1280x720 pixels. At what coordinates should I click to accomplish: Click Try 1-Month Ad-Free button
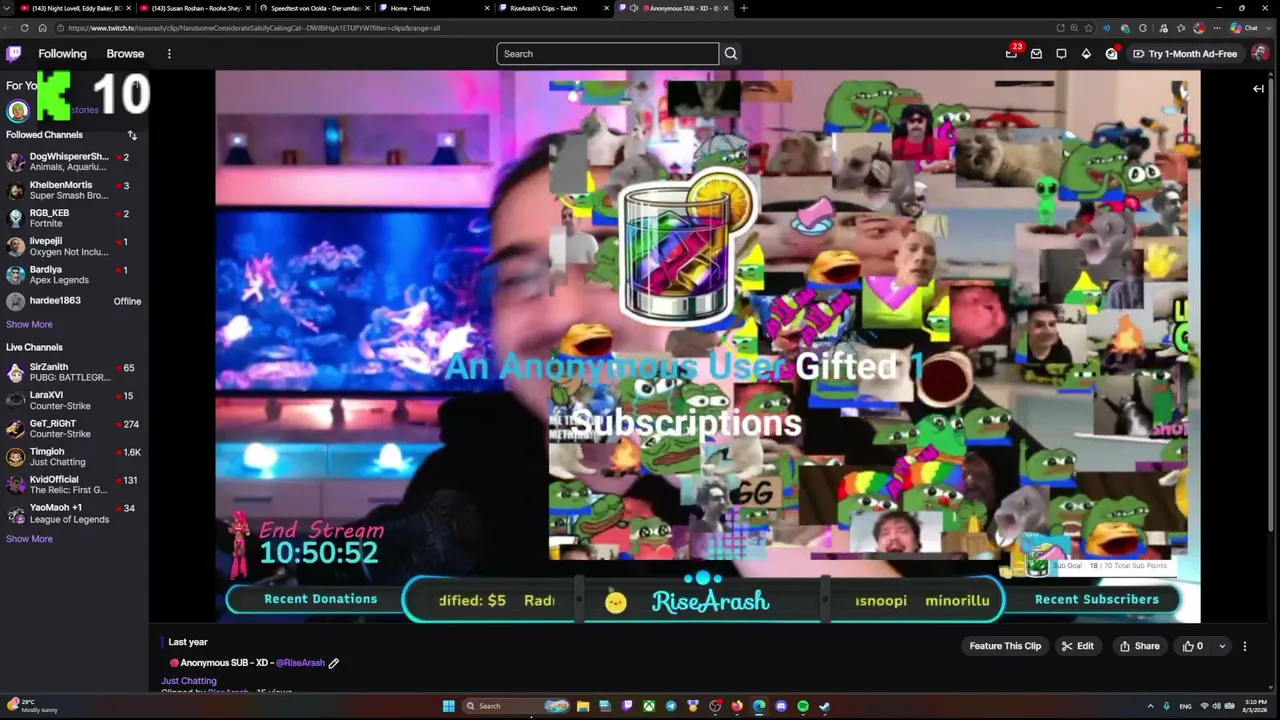tap(1185, 54)
